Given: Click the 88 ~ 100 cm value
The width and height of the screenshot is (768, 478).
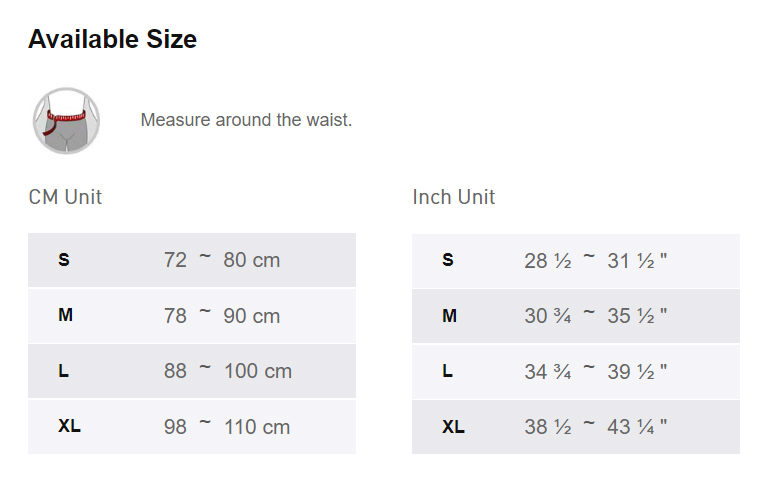Looking at the screenshot, I should click(x=228, y=371).
